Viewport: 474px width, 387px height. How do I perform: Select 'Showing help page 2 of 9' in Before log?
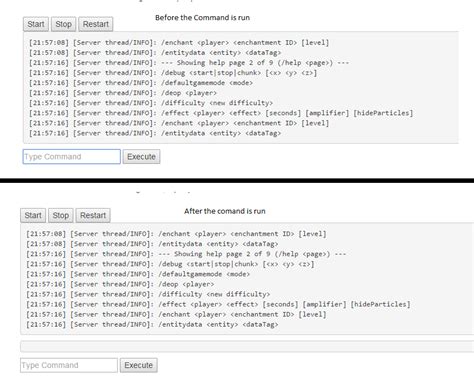pos(189,63)
